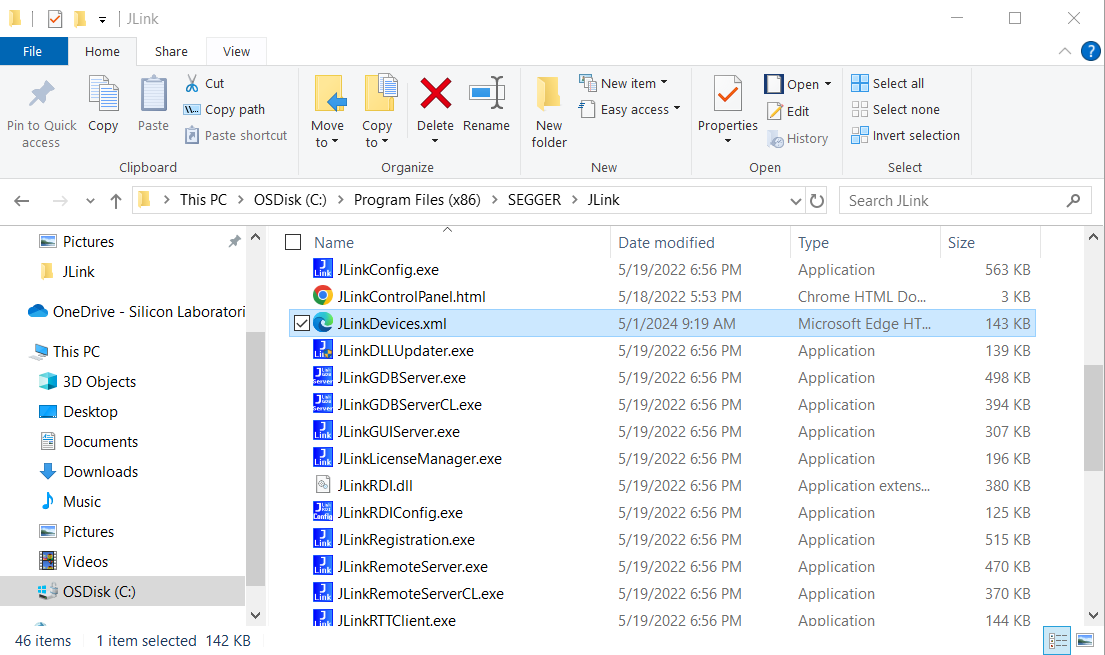The height and width of the screenshot is (655, 1105).
Task: Click Select none in the ribbon
Action: point(896,109)
